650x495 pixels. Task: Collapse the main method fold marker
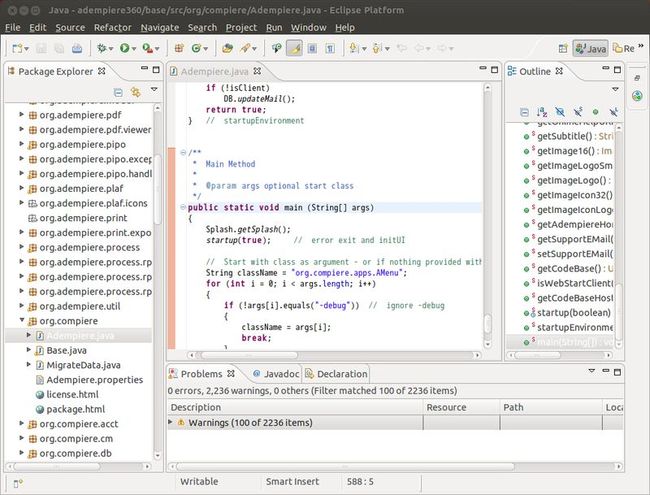coord(183,207)
